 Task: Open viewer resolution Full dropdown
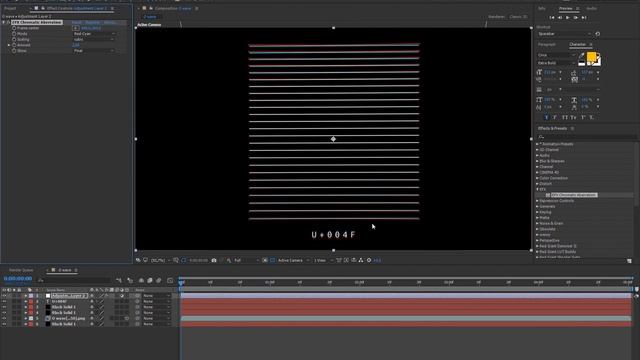click(x=246, y=260)
